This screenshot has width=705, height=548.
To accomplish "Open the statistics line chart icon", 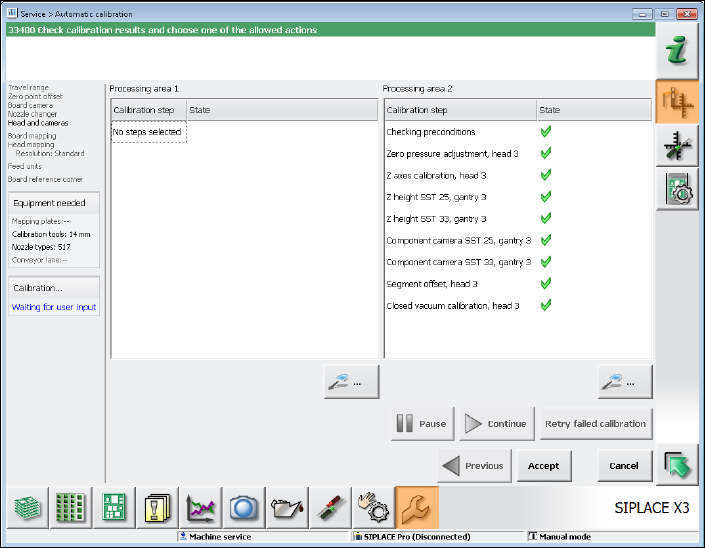I will tap(201, 508).
